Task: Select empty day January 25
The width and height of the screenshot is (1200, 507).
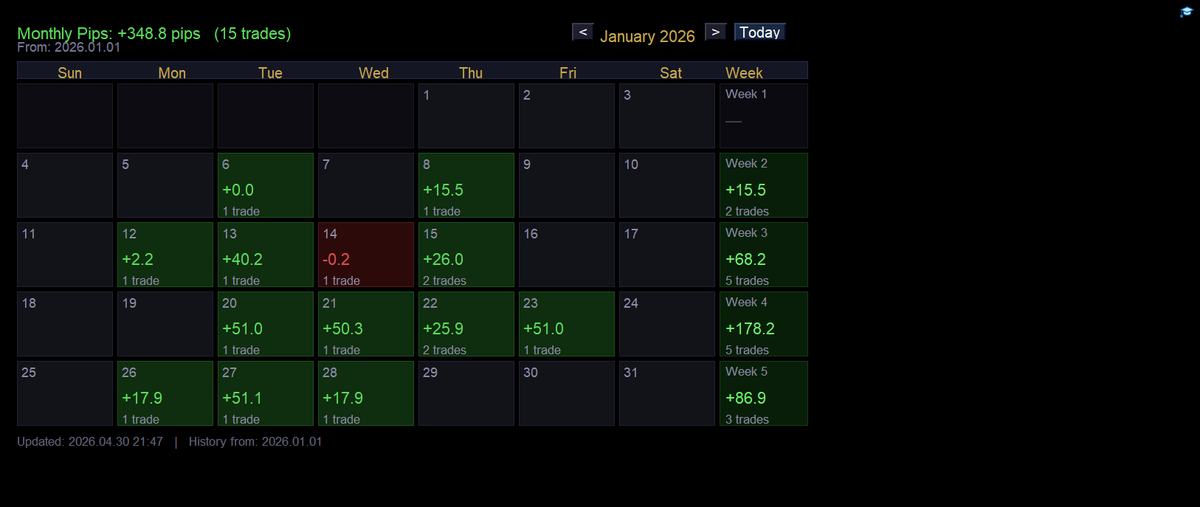Action: (x=65, y=393)
